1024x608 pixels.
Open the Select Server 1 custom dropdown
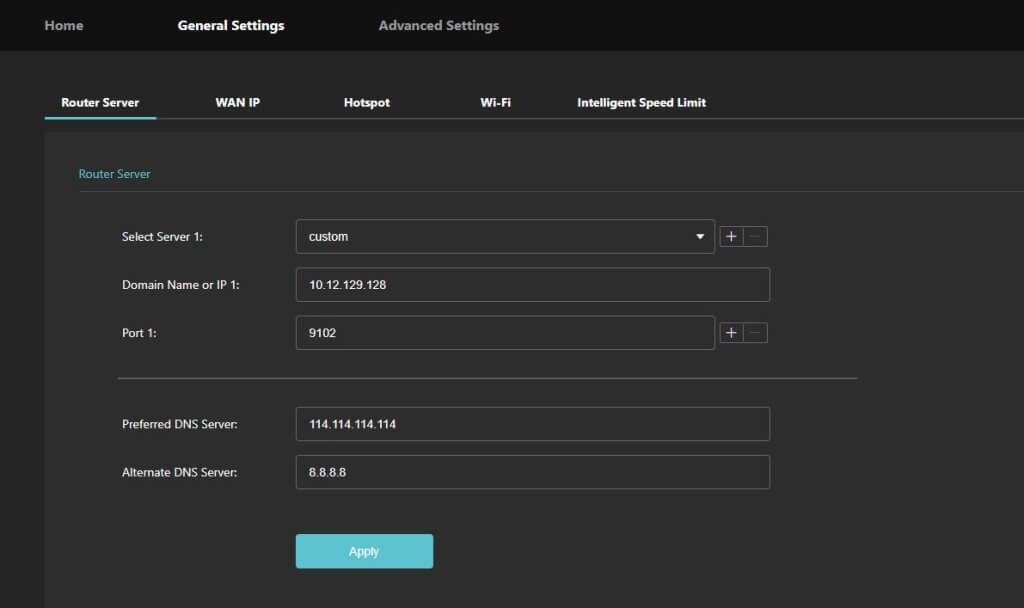pos(505,236)
